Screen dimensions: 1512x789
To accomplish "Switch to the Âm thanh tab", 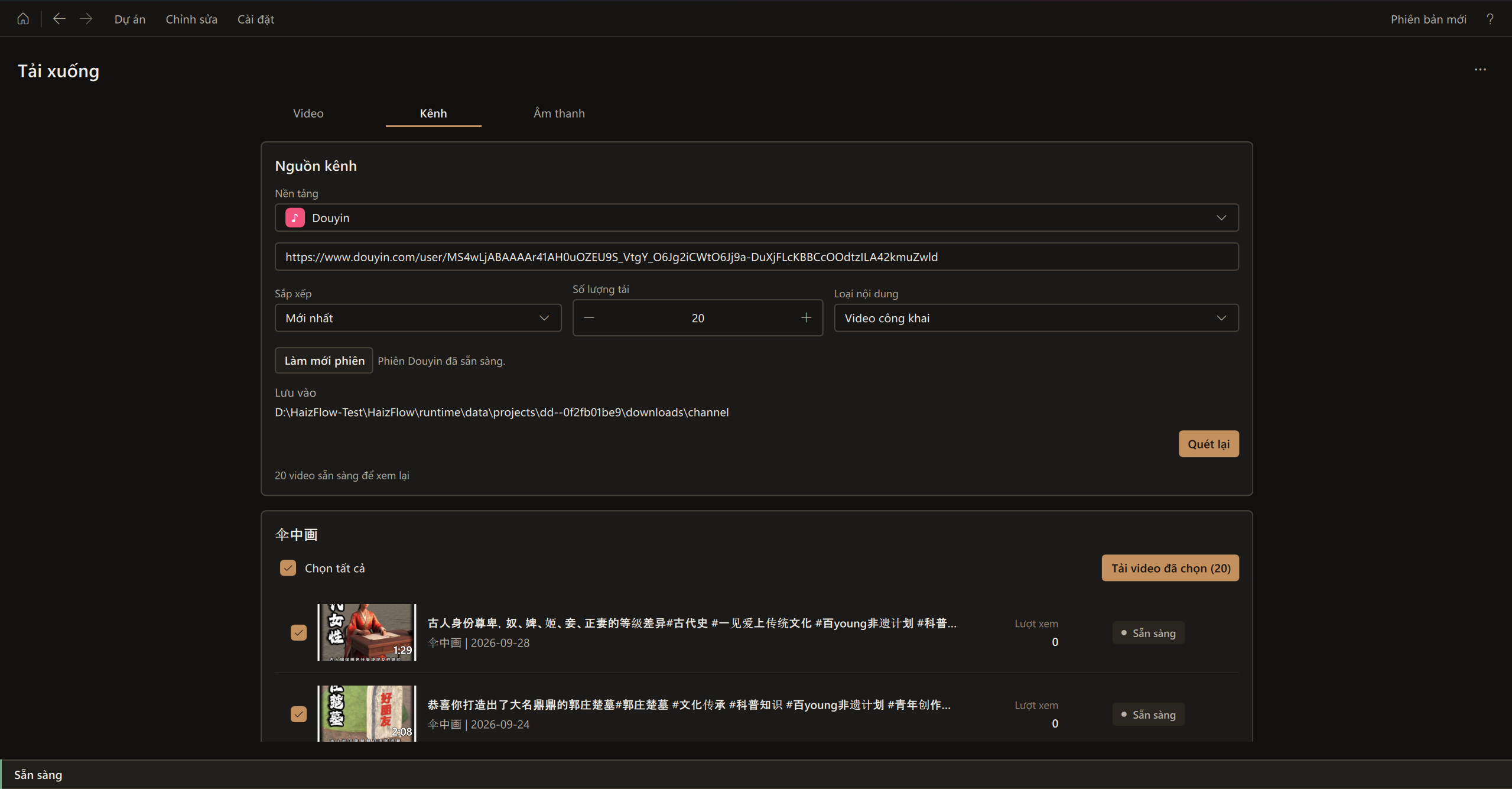I will pyautogui.click(x=559, y=113).
